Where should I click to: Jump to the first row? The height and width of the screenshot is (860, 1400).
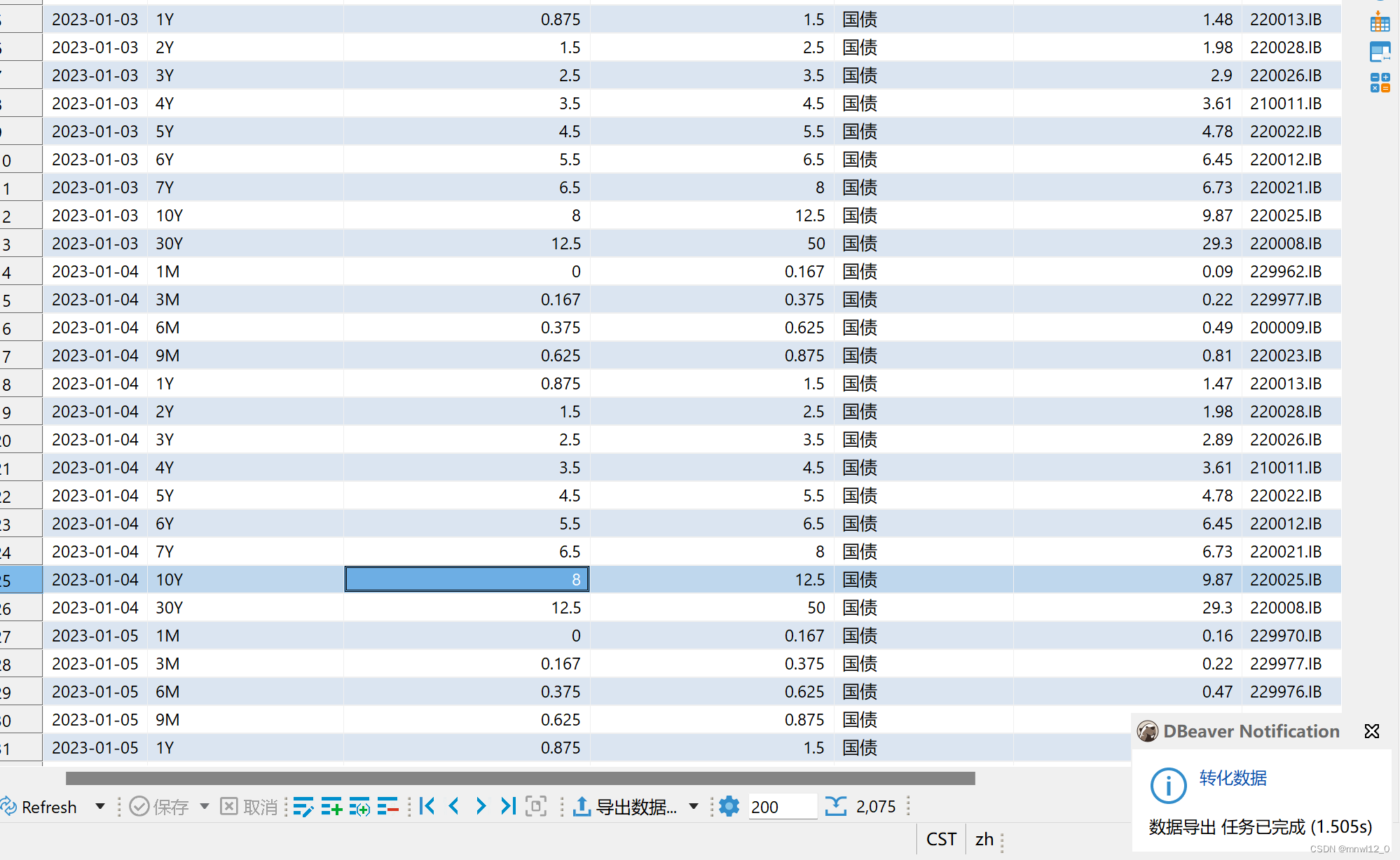[427, 806]
